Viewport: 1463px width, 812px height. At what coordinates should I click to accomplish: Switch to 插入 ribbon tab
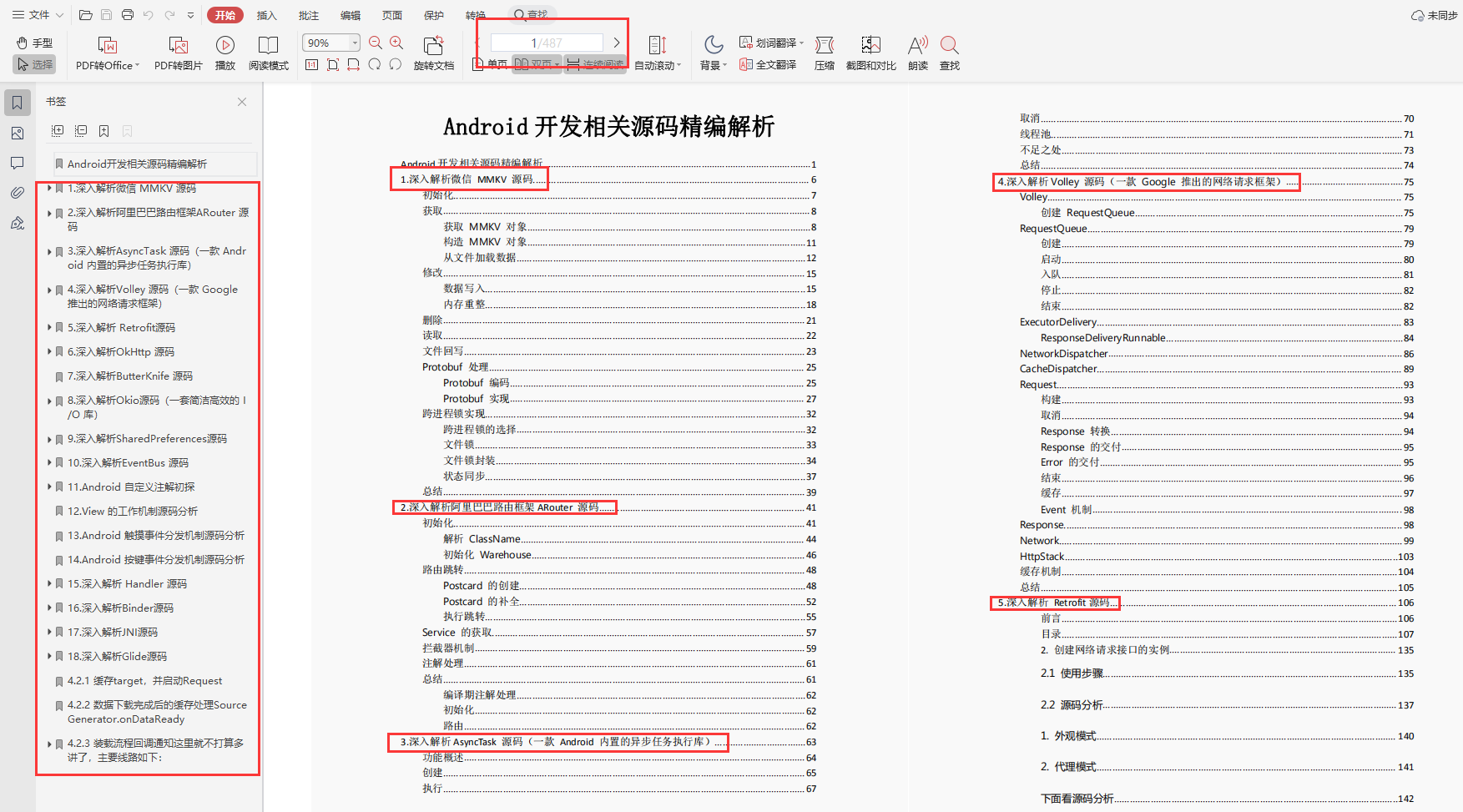[266, 15]
